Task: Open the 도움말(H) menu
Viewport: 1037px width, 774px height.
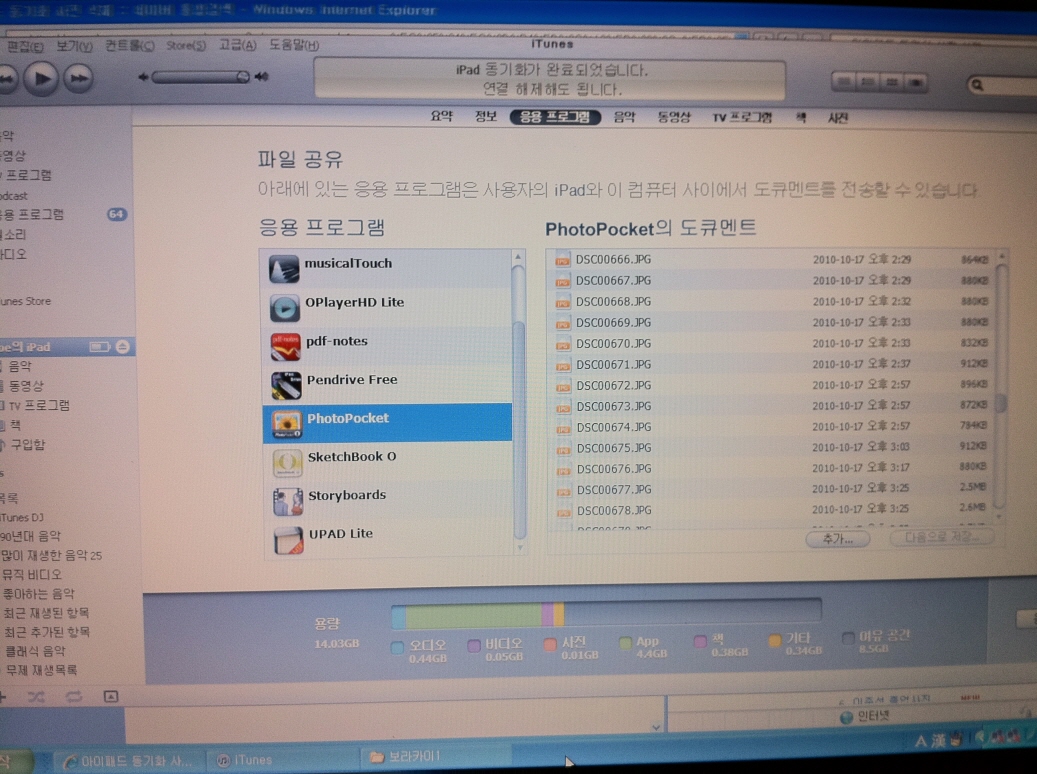Action: (294, 45)
